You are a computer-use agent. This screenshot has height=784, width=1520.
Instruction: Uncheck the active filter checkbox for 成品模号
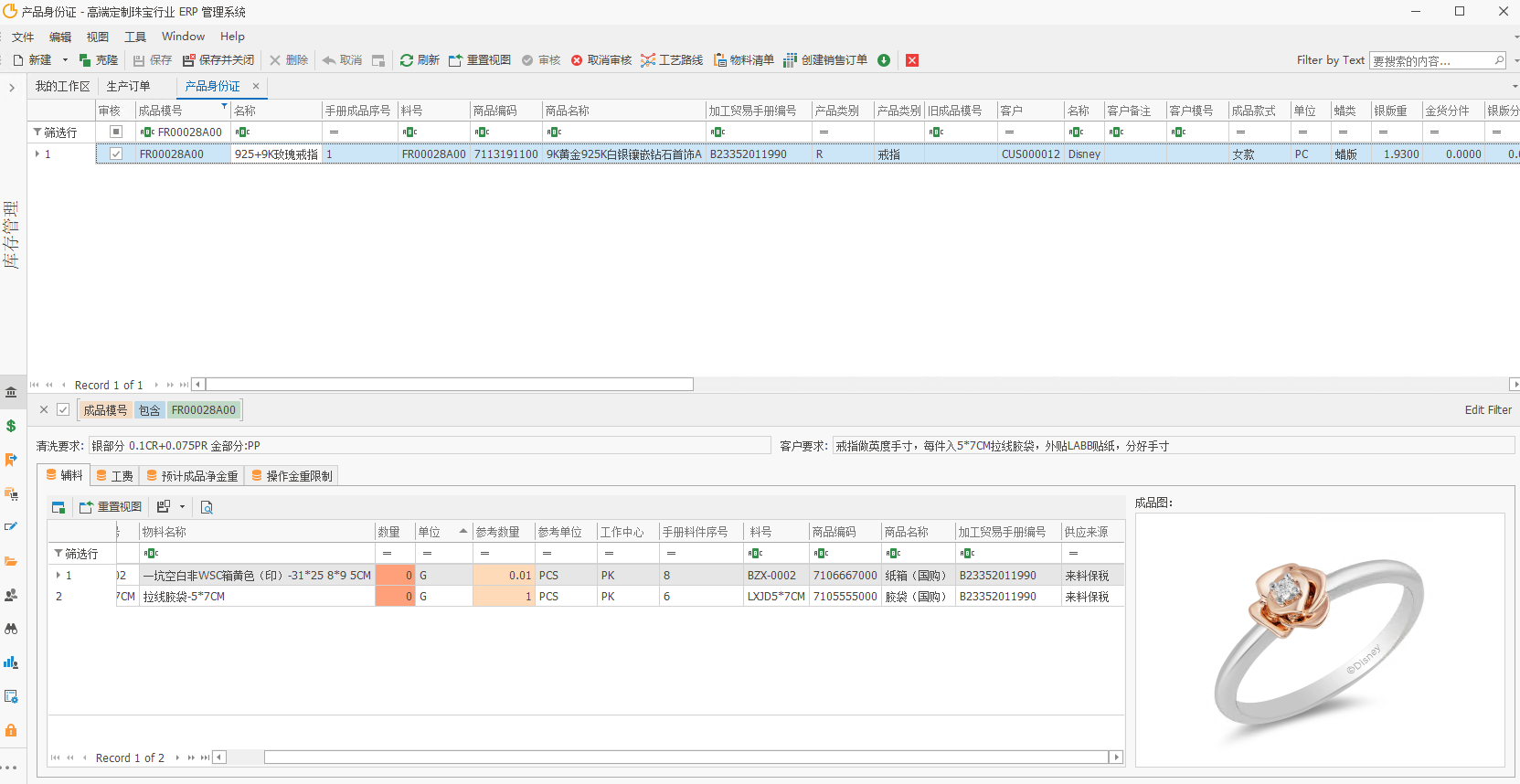[63, 410]
